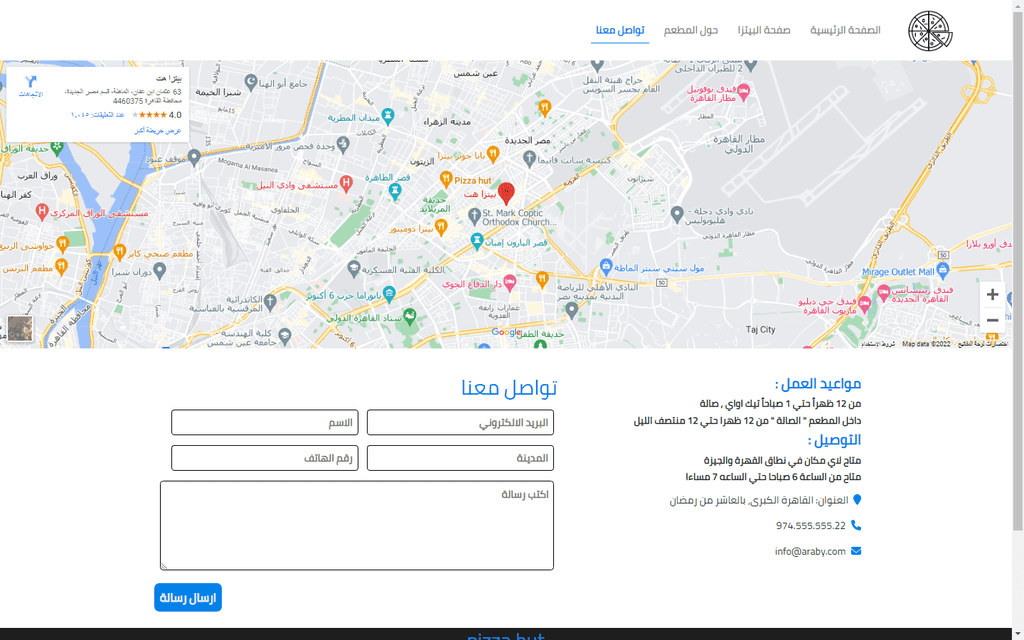
Task: Select the جامع أبو الهنا marker
Action: (251, 82)
